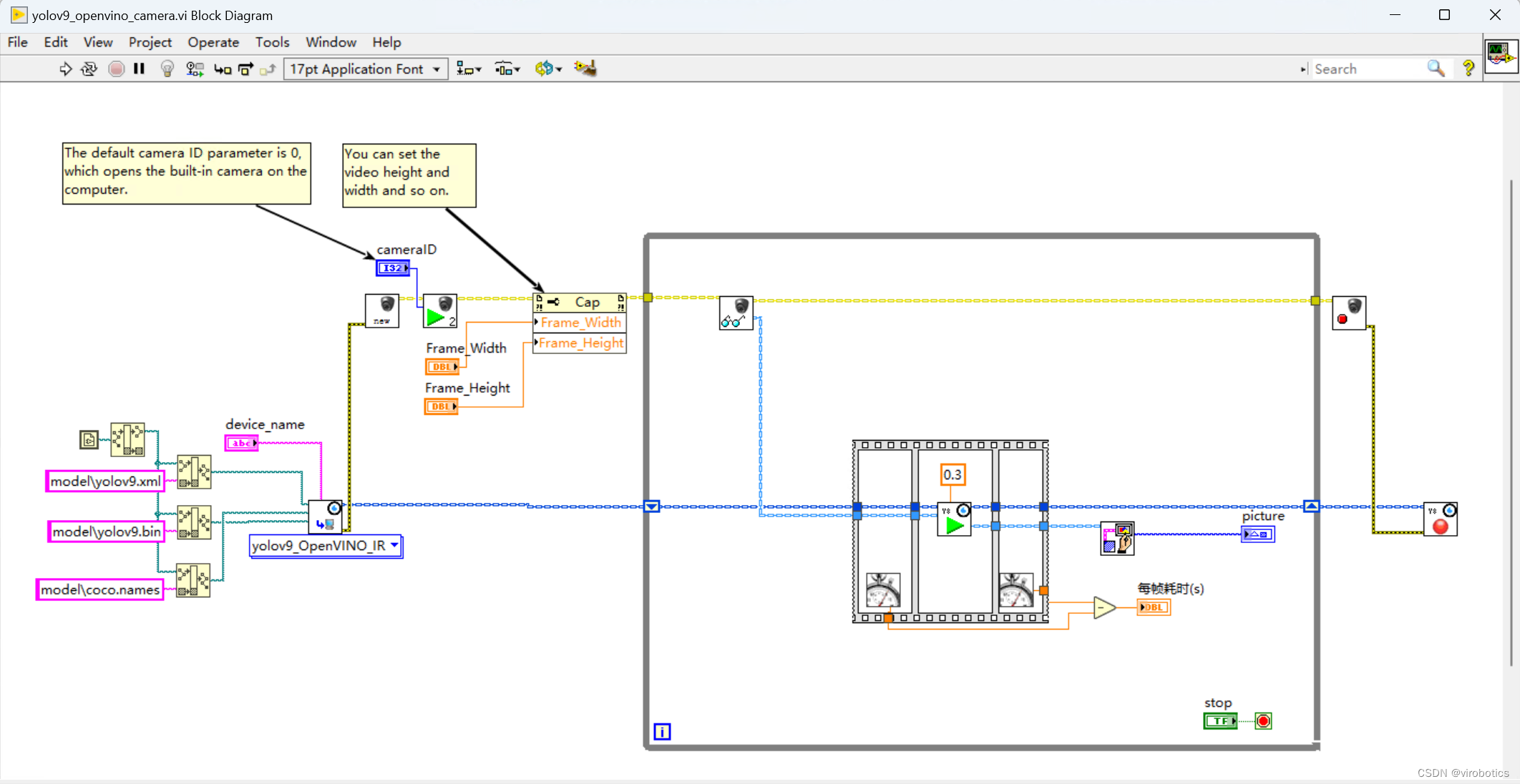The image size is (1520, 784).
Task: Click the model\coco.names string constant
Action: (x=100, y=589)
